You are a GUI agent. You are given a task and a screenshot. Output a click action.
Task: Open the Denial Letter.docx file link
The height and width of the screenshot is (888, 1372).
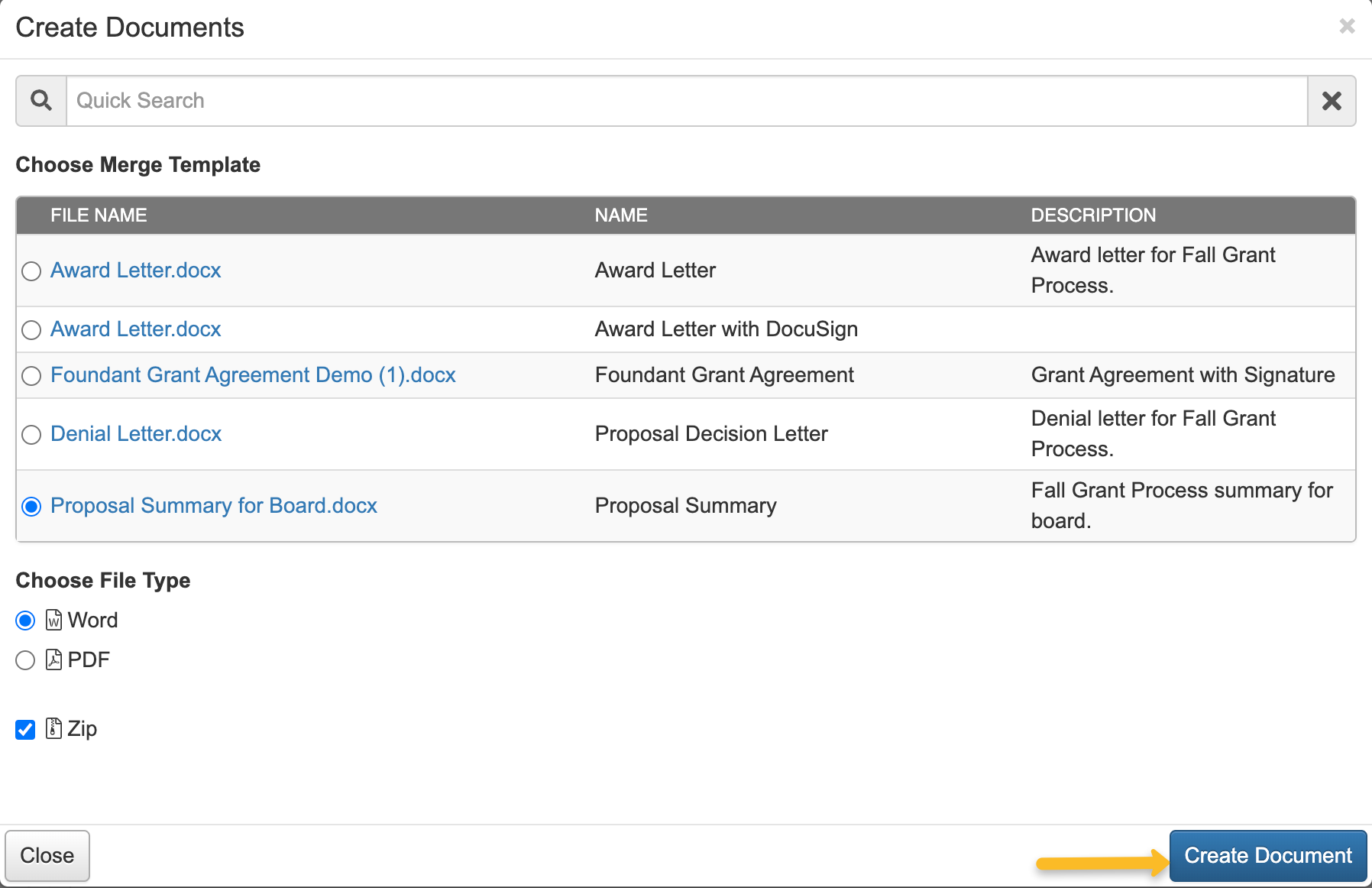point(135,433)
